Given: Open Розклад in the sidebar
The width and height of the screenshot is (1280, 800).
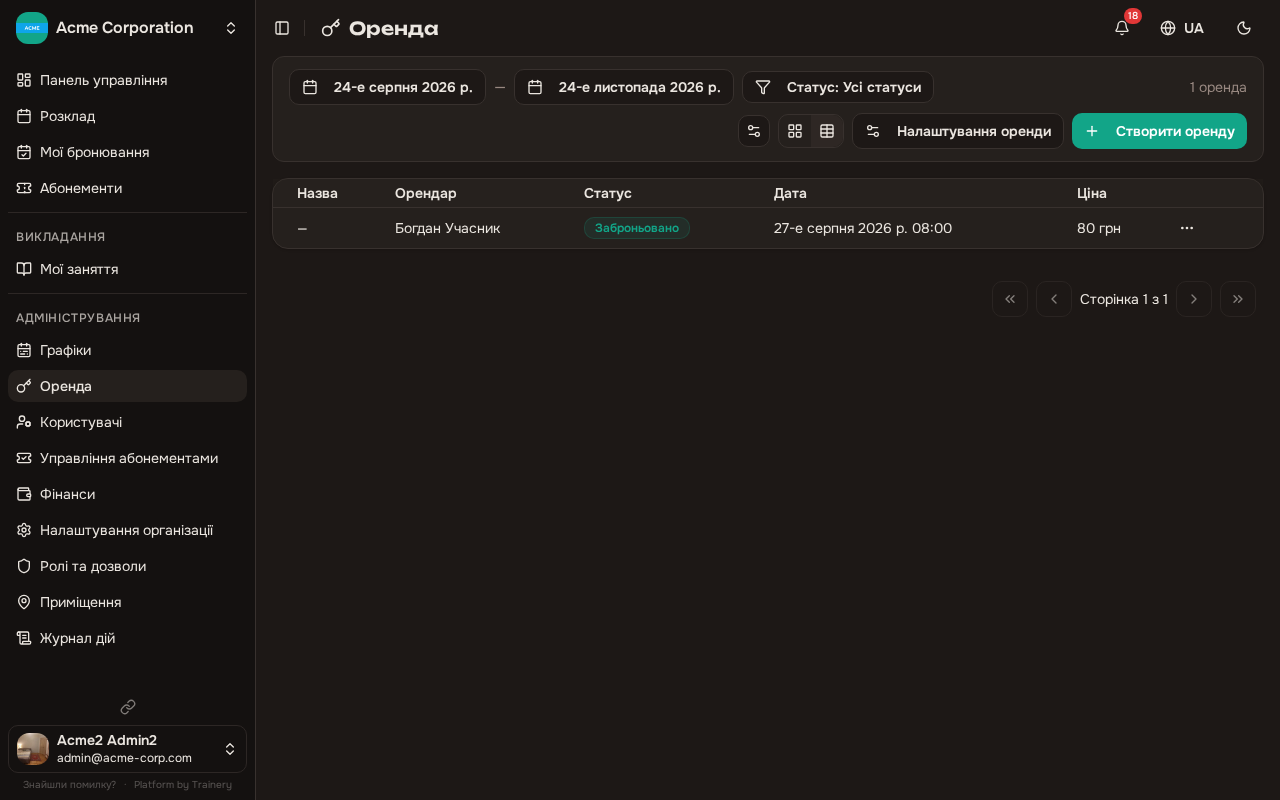Looking at the screenshot, I should pyautogui.click(x=128, y=116).
